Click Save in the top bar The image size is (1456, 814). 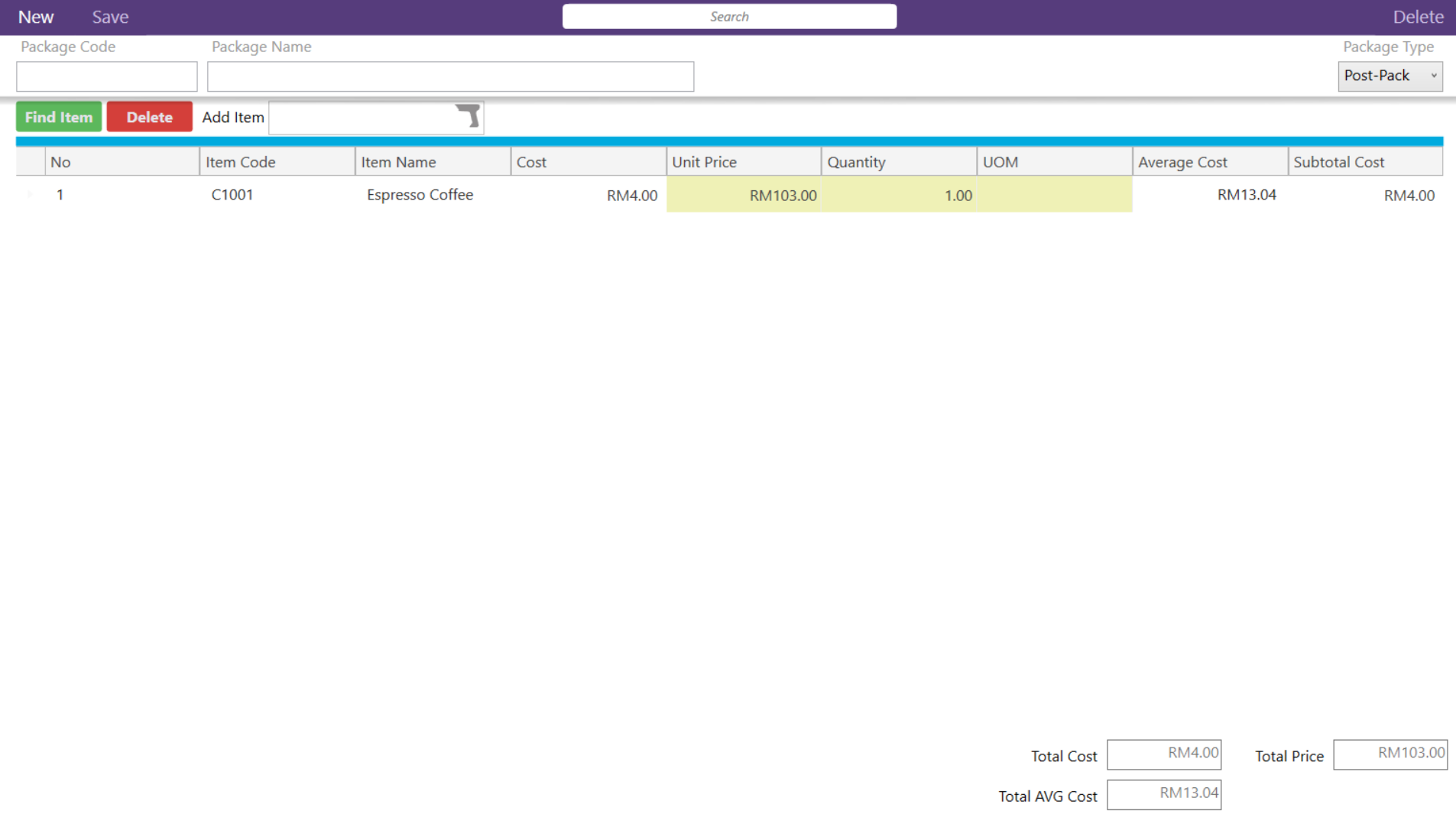pyautogui.click(x=110, y=17)
